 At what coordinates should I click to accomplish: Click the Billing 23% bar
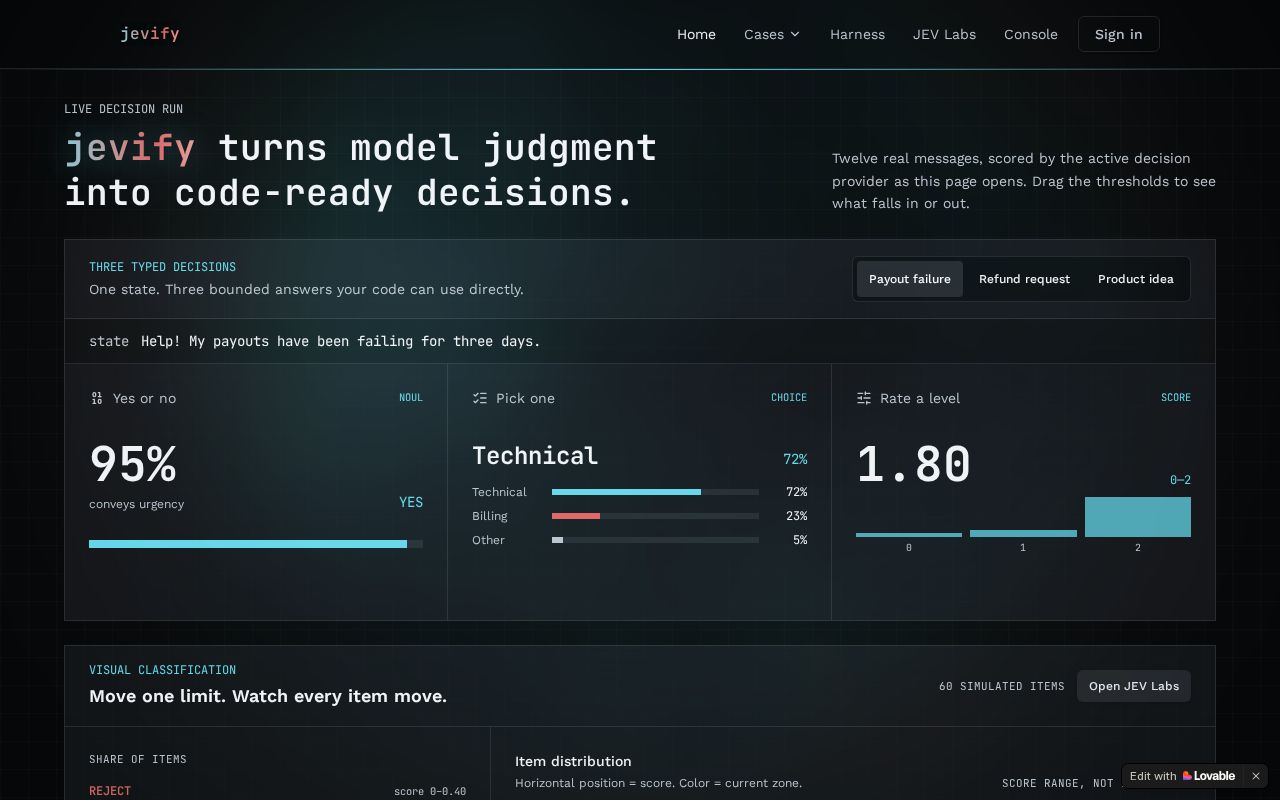pyautogui.click(x=655, y=516)
